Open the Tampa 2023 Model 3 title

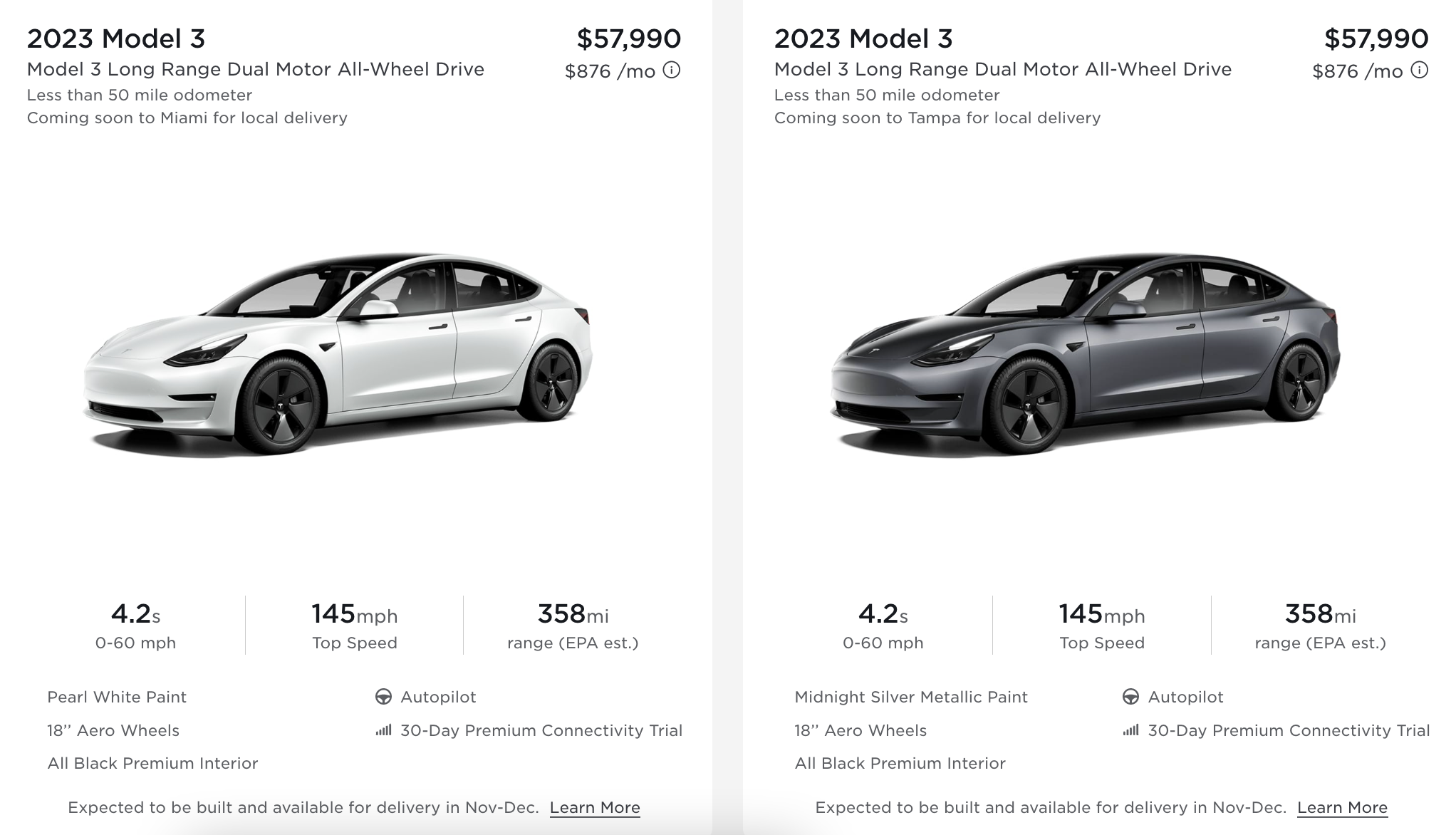[x=863, y=38]
